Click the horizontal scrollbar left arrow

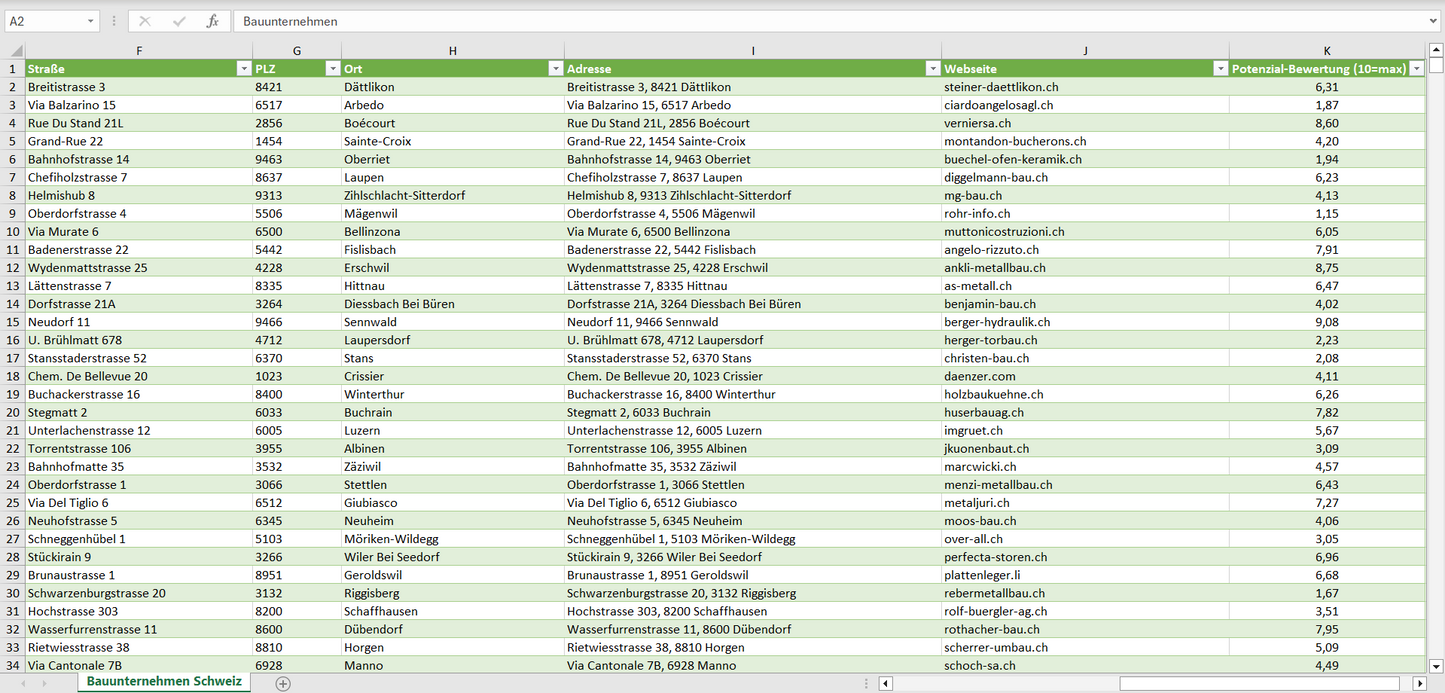[x=885, y=684]
